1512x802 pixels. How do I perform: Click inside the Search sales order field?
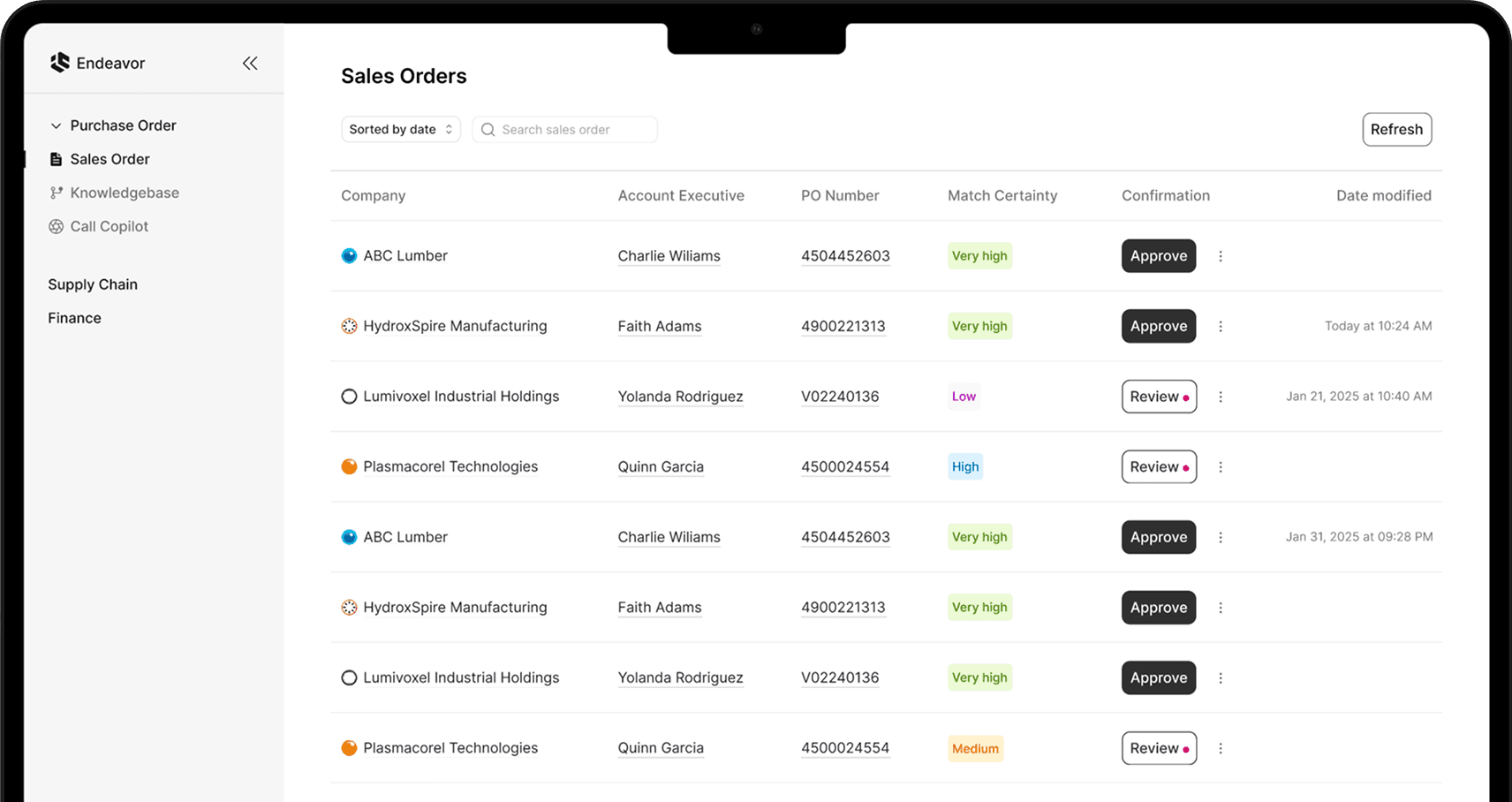565,129
